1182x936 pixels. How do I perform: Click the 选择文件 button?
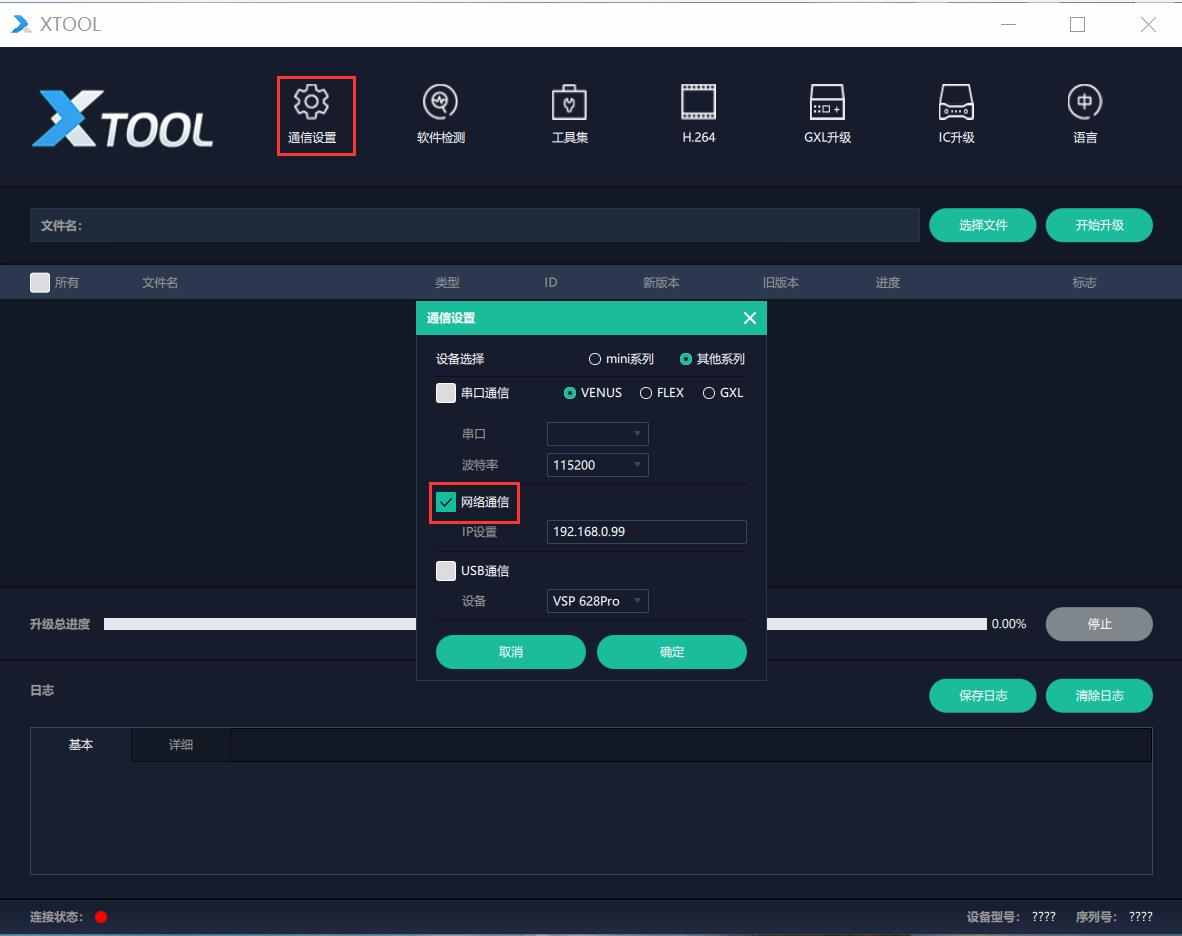(x=982, y=225)
